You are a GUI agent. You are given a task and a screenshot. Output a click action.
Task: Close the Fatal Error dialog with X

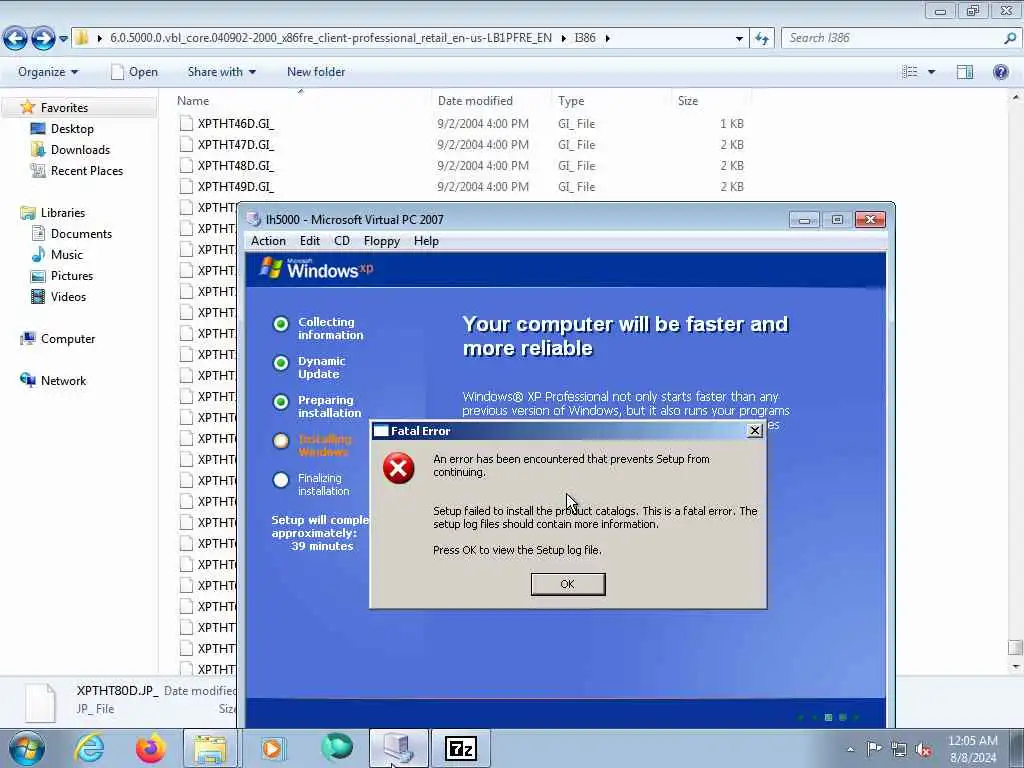click(x=754, y=430)
